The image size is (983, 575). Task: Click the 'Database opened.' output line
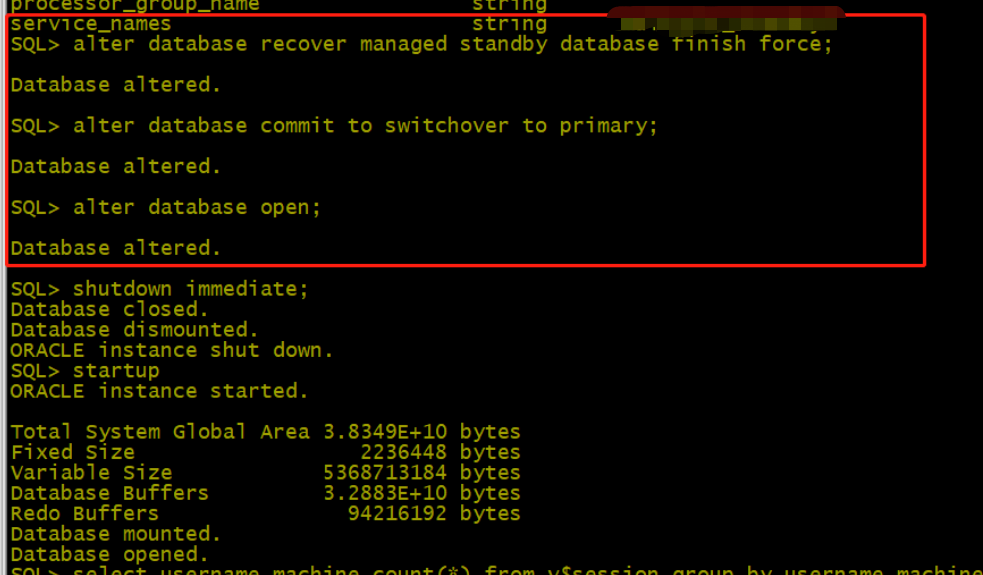pos(109,554)
